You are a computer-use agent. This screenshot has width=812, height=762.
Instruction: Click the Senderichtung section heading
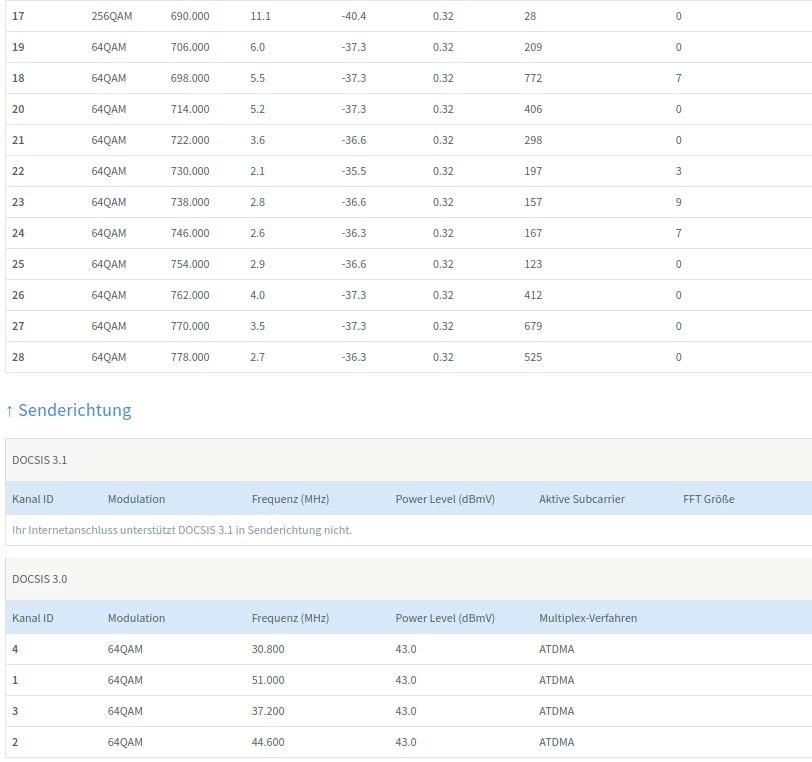click(x=68, y=410)
